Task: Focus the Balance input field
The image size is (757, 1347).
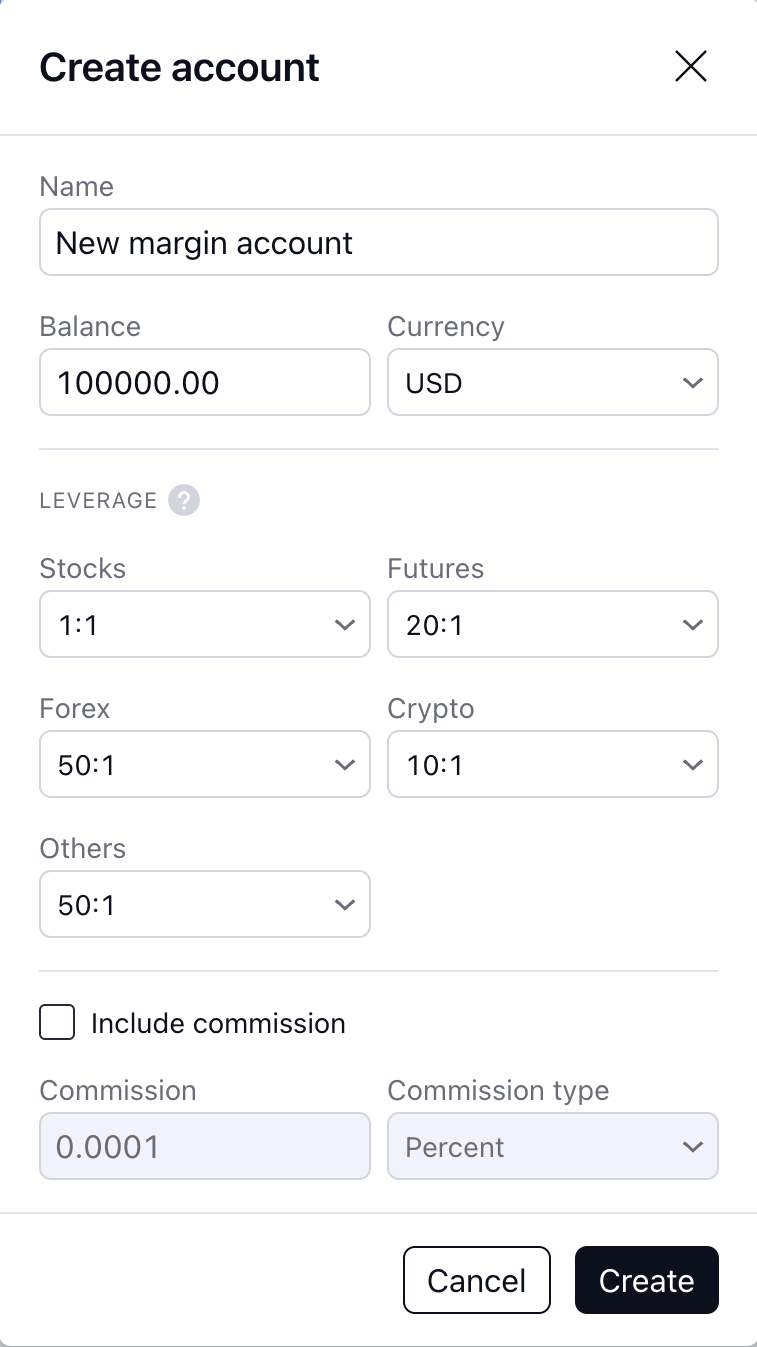Action: 204,382
